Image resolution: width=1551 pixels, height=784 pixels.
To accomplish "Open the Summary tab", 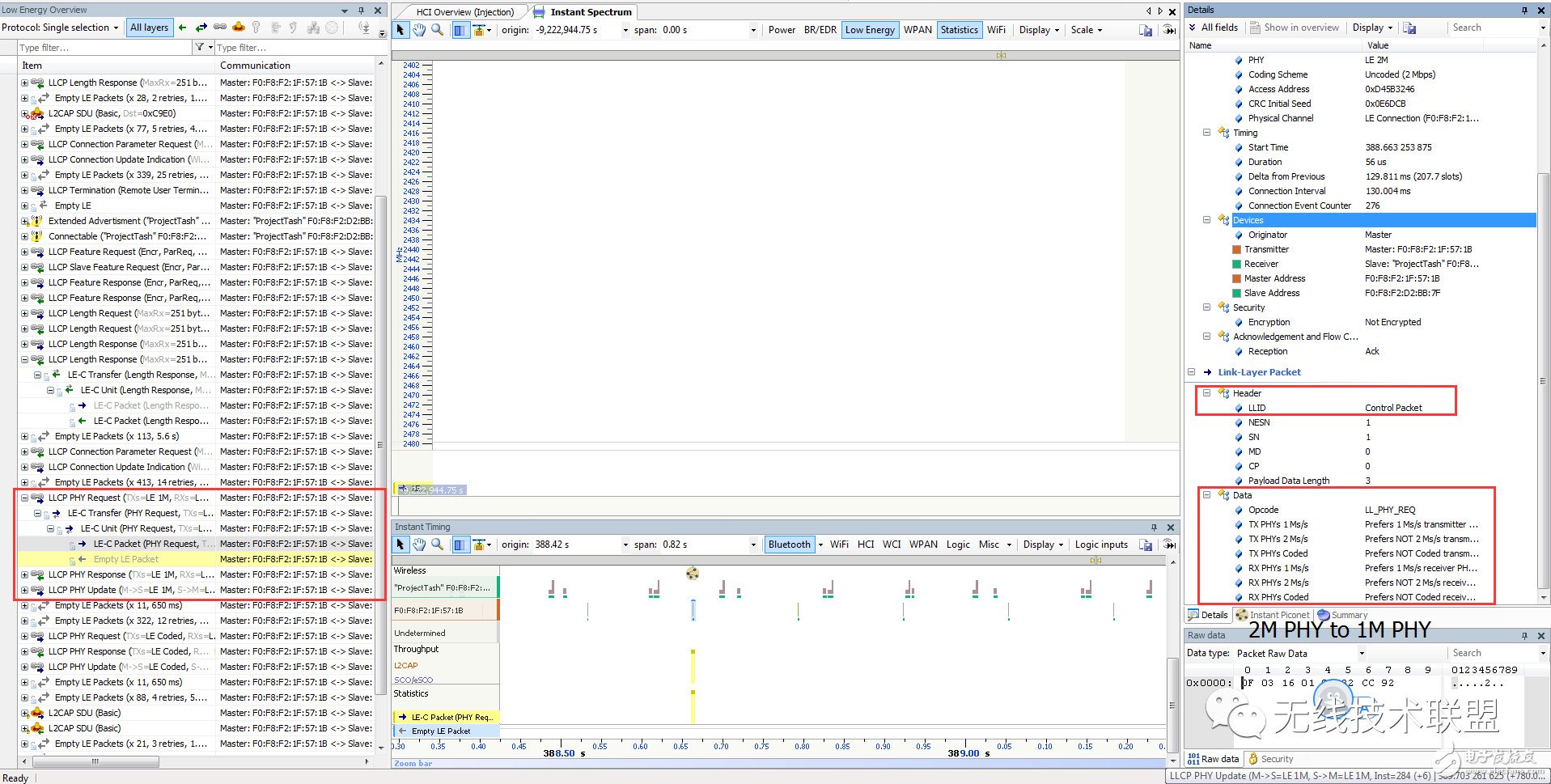I will [x=1342, y=615].
